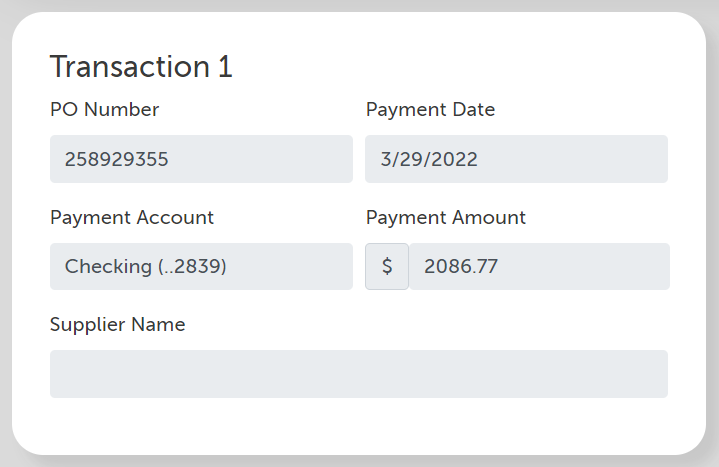Place cursor on the 3/29/2022 date text
The width and height of the screenshot is (719, 467).
pyautogui.click(x=429, y=160)
